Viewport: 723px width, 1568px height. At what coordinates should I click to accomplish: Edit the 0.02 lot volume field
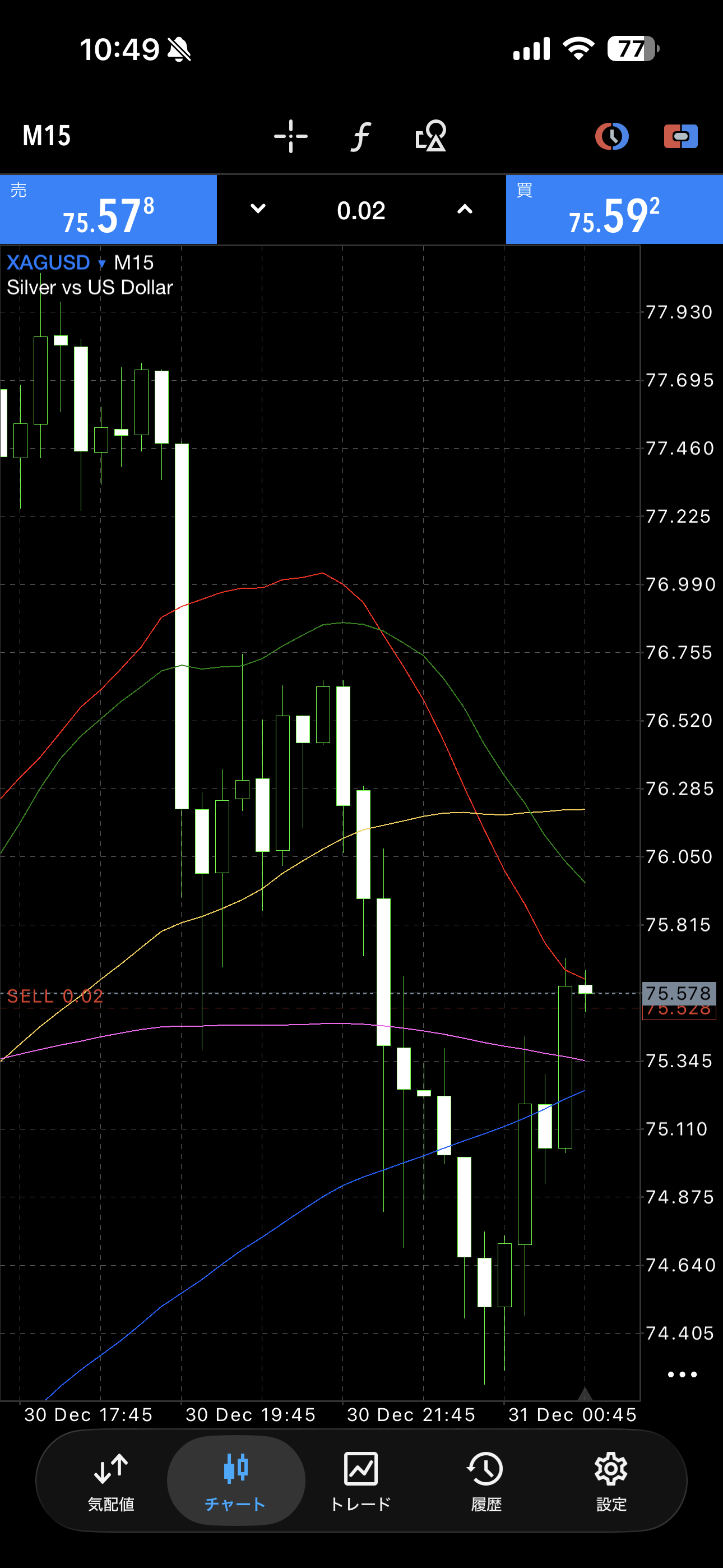click(361, 211)
